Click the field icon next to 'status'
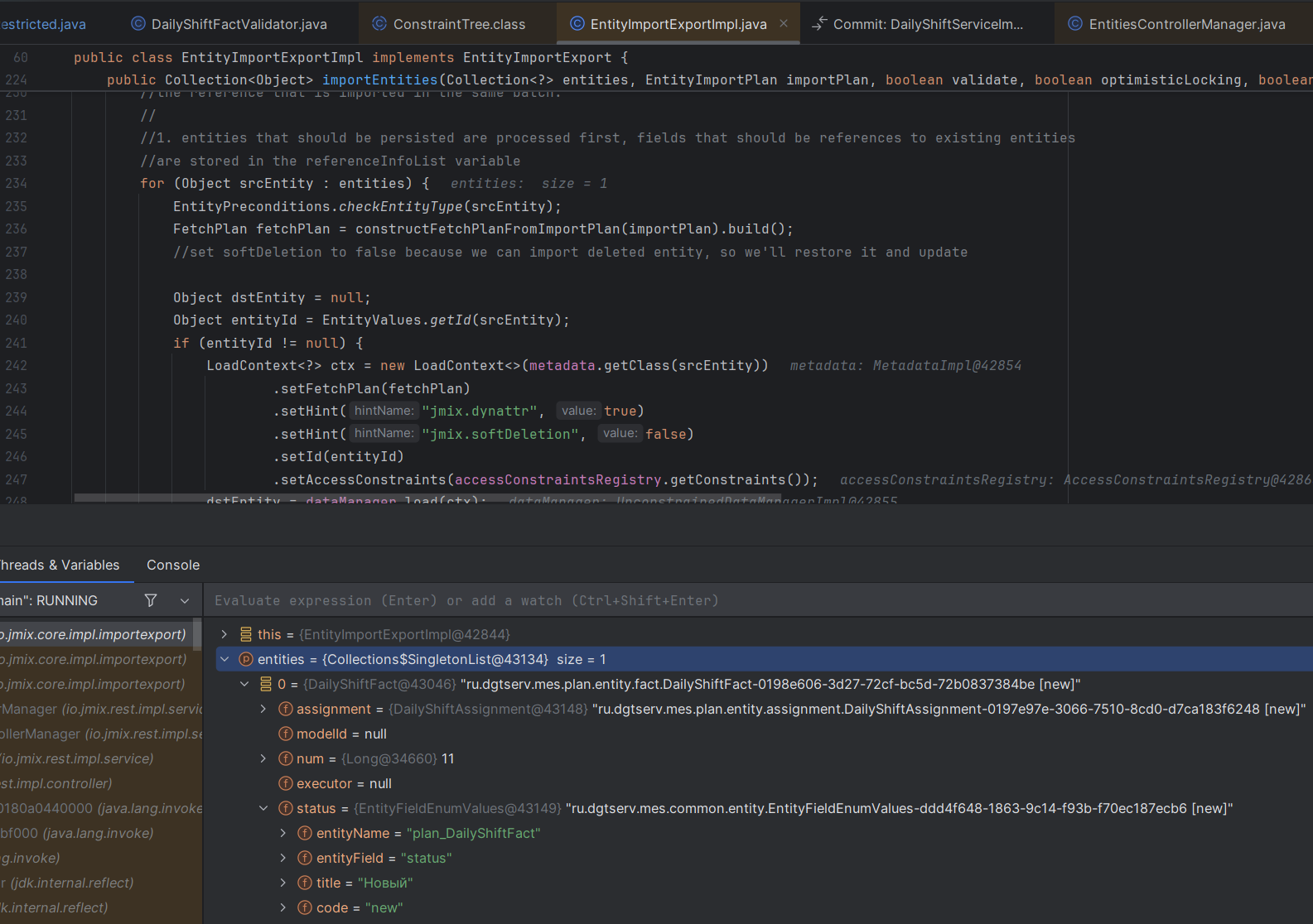 (286, 808)
